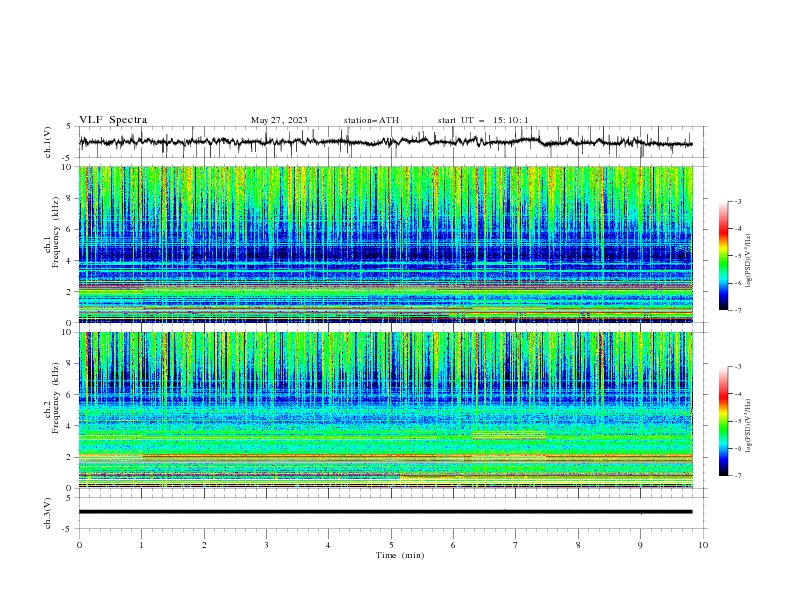
Task: Select the ch.1 color bar "log(PSD)(V²/Hz)" label
Action: 749,261
